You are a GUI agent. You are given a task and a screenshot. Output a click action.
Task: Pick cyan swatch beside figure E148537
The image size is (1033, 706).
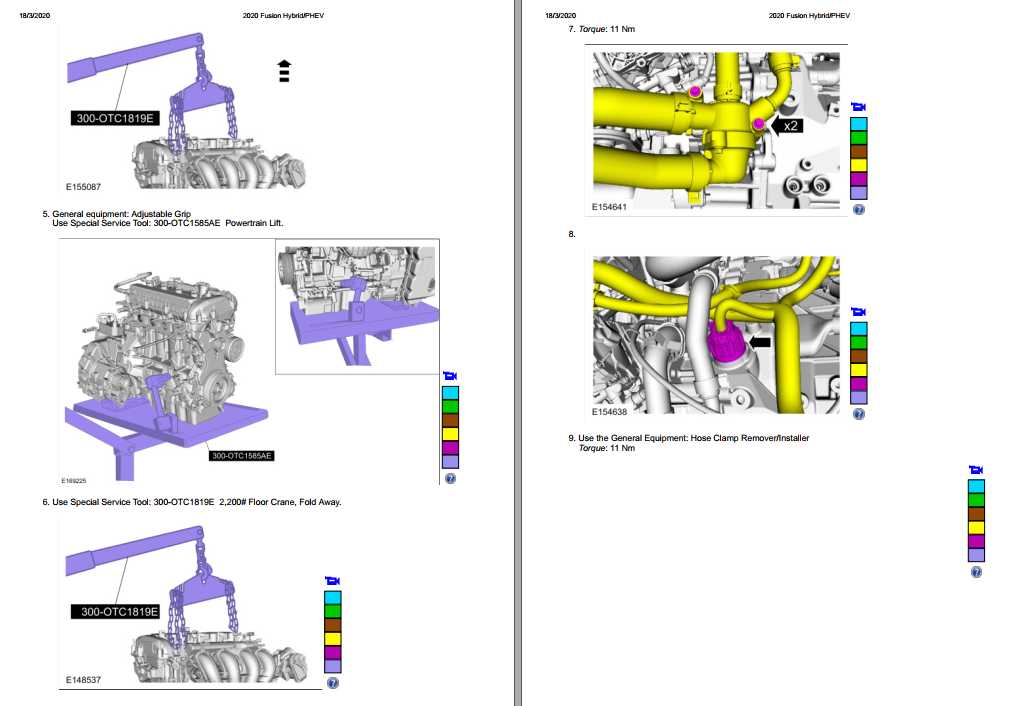tap(333, 598)
